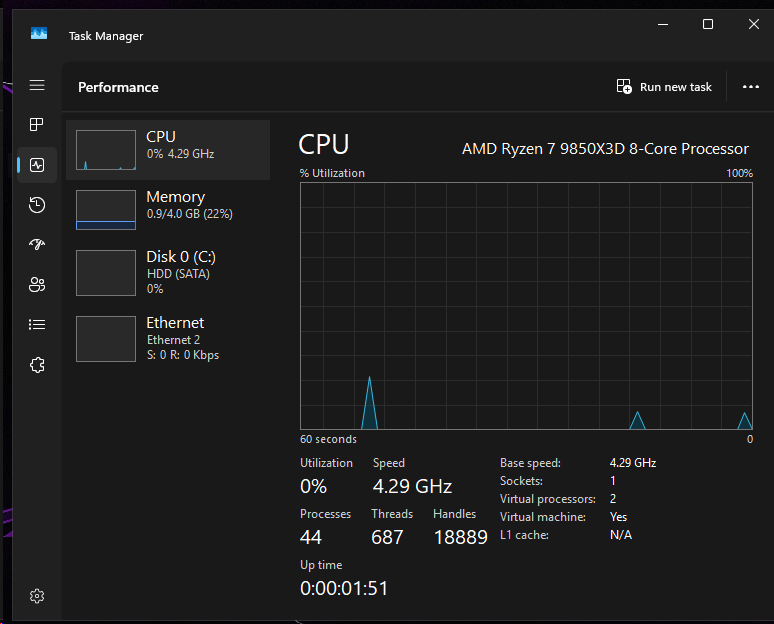Click the Performance page heading
774x624 pixels.
click(x=118, y=87)
